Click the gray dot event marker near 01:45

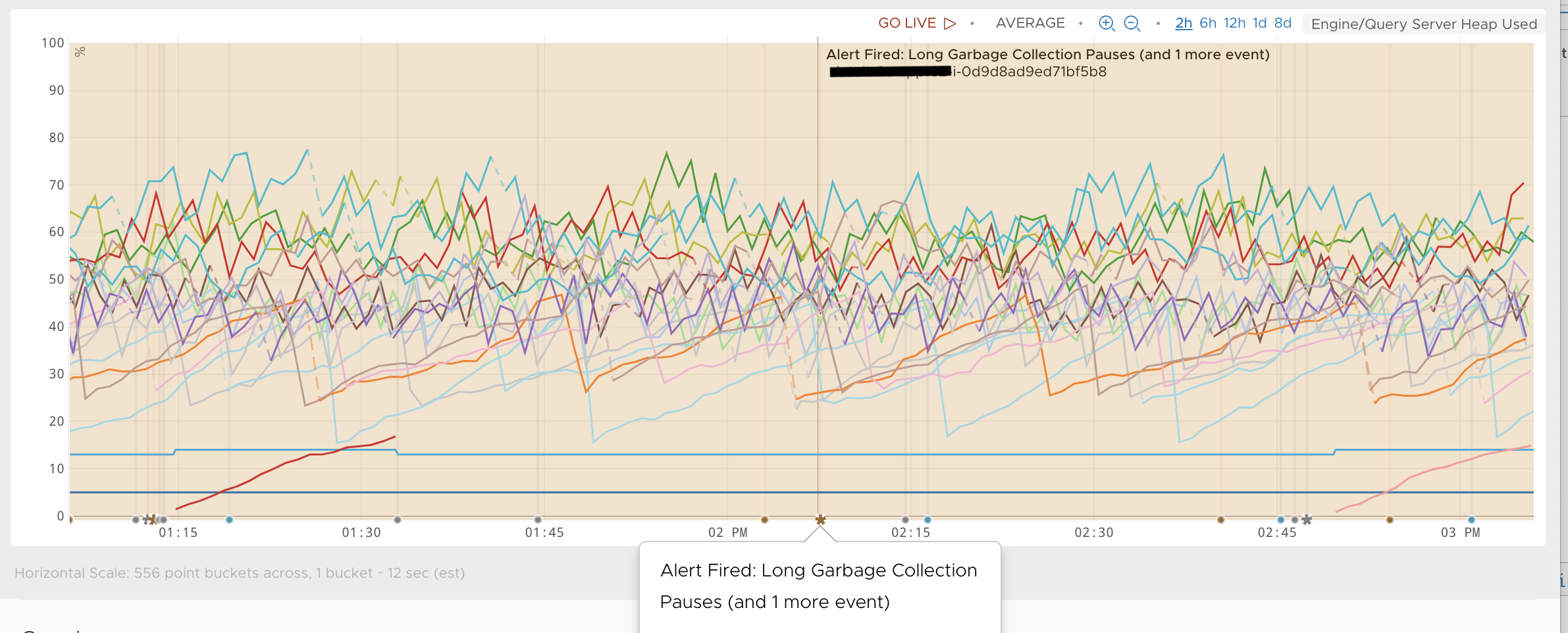538,520
